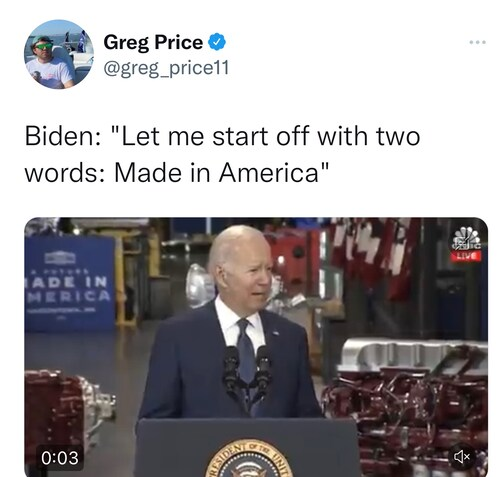Open the three-dot more options menu
500x477 pixels.
tap(477, 42)
